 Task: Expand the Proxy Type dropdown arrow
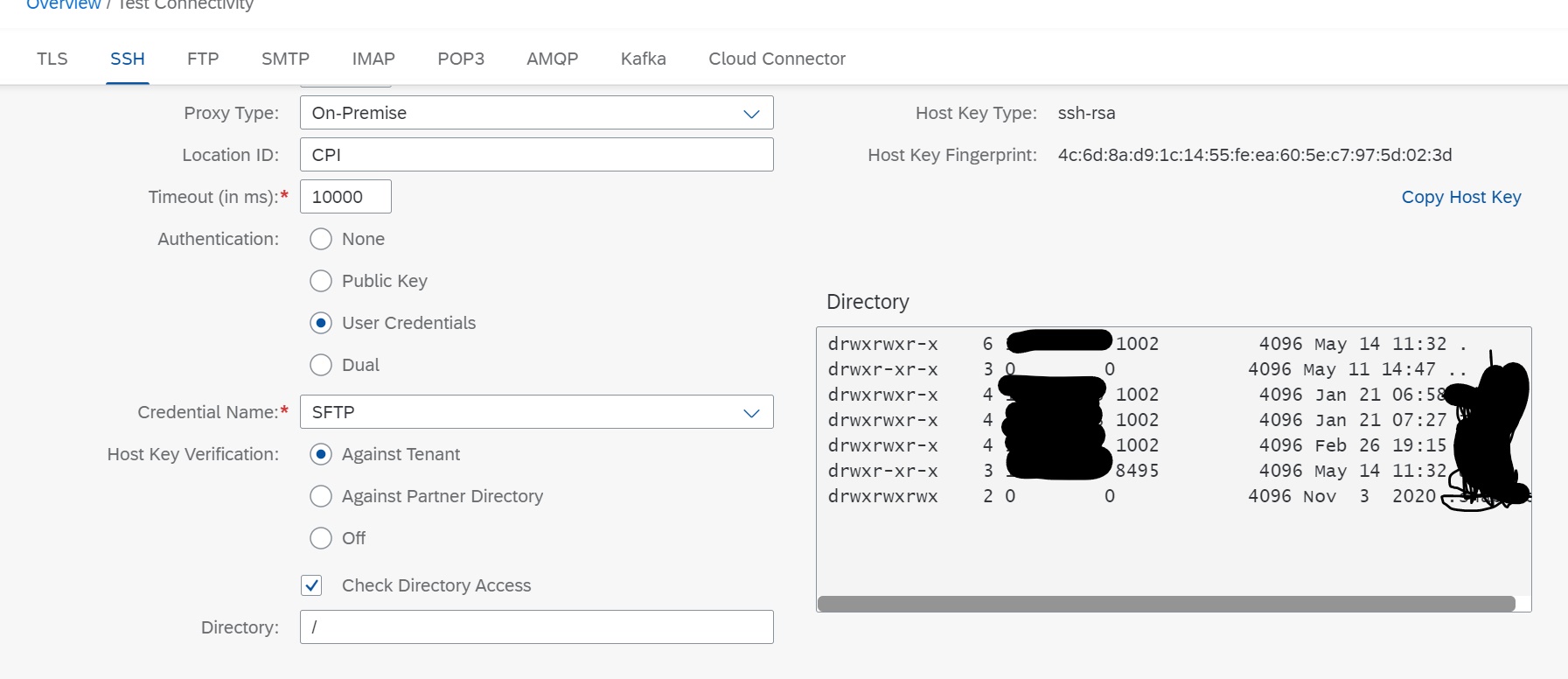pyautogui.click(x=751, y=114)
